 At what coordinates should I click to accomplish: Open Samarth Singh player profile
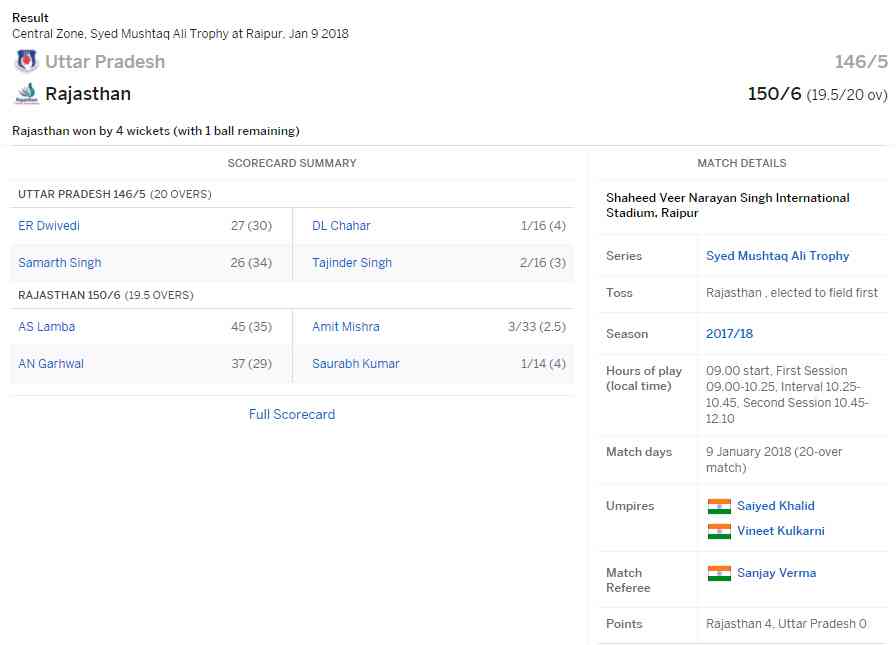click(59, 263)
